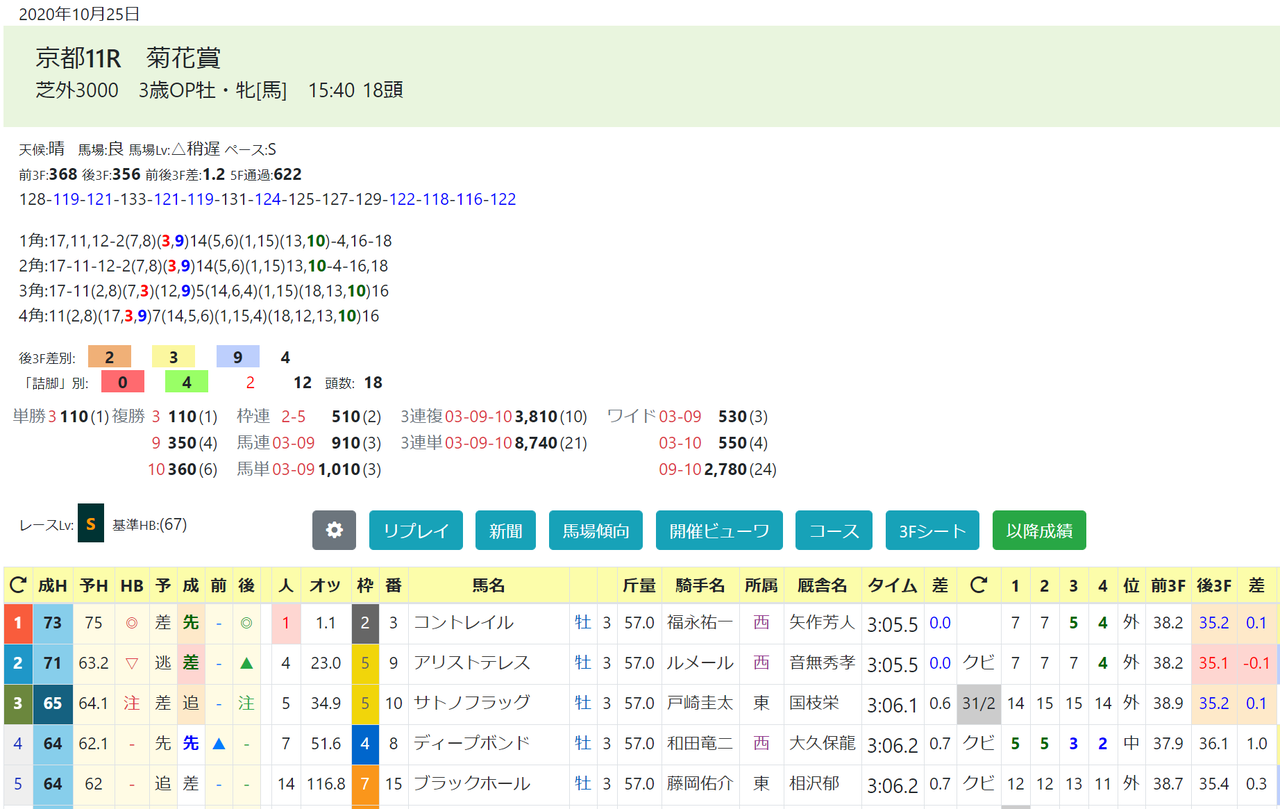
Task: Click the 31/2 margin cell
Action: (979, 703)
